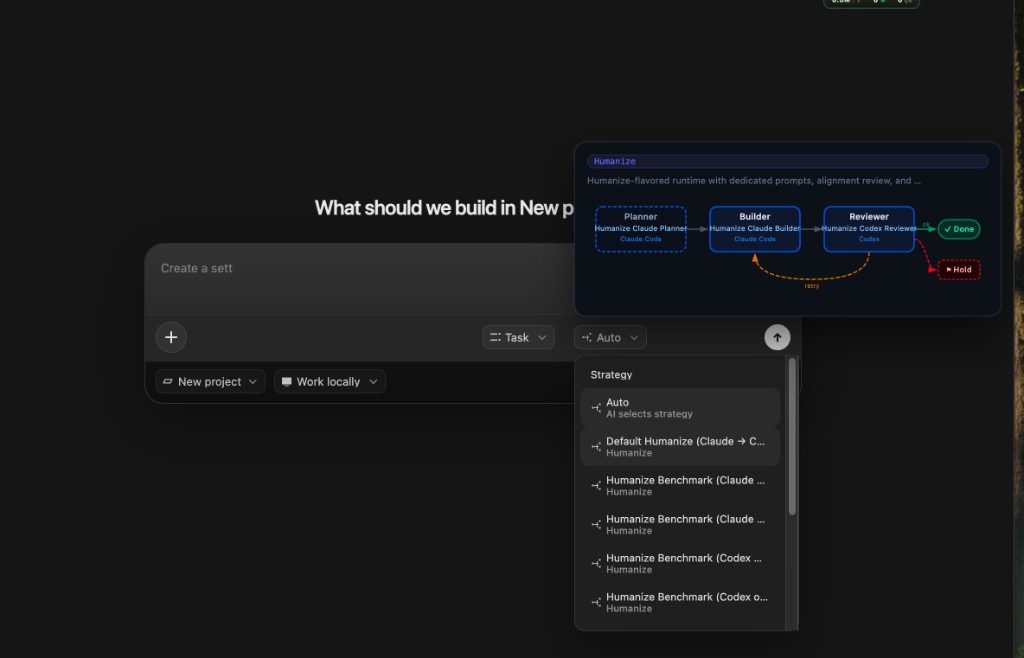Open the New project selector
Screen dimensions: 1024x658
click(x=210, y=382)
